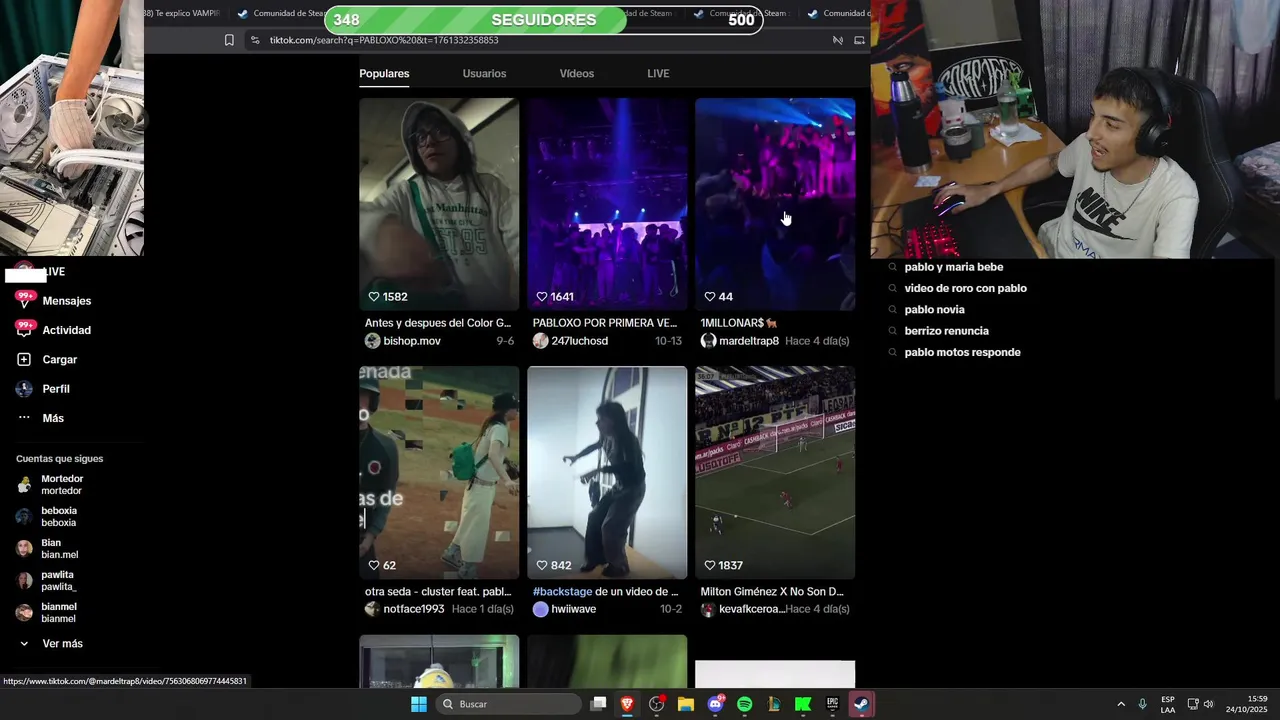Click the heart icon on the 1582-likes video
Screen dimensions: 1280x720
374,297
